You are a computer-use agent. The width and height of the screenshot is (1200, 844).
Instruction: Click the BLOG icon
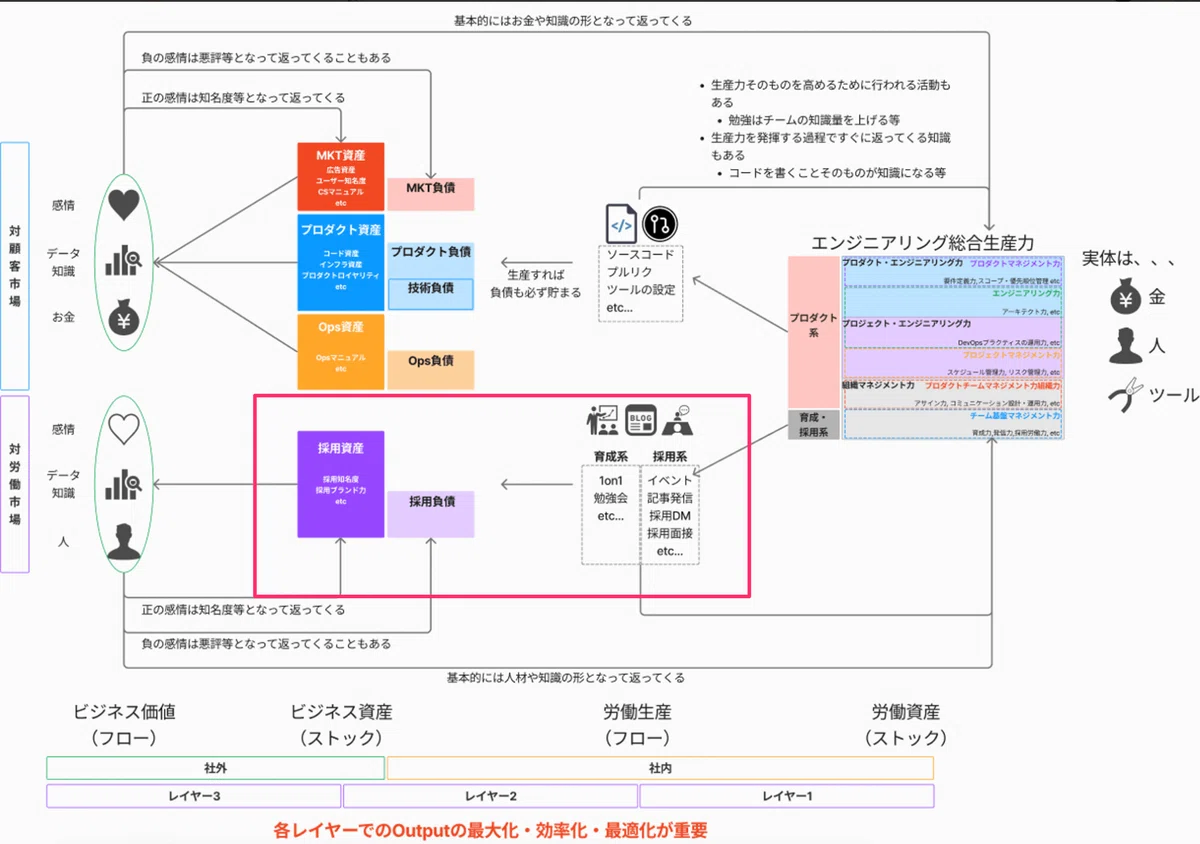pyautogui.click(x=640, y=421)
